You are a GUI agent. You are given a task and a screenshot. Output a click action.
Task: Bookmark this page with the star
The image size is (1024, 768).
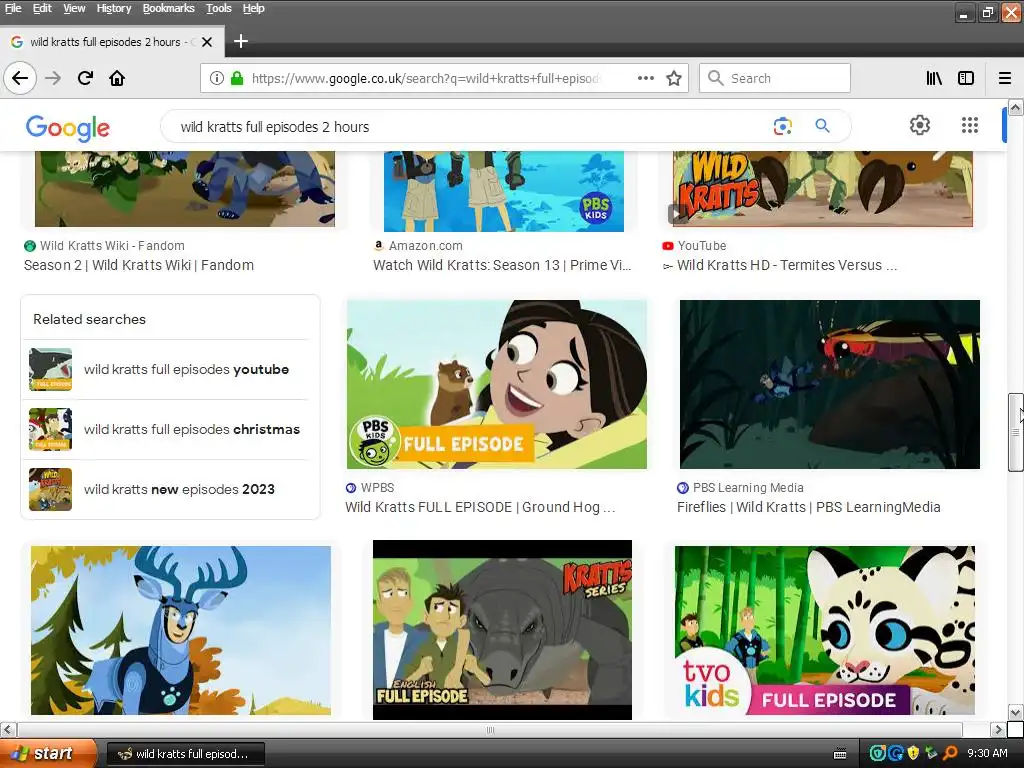pos(674,78)
